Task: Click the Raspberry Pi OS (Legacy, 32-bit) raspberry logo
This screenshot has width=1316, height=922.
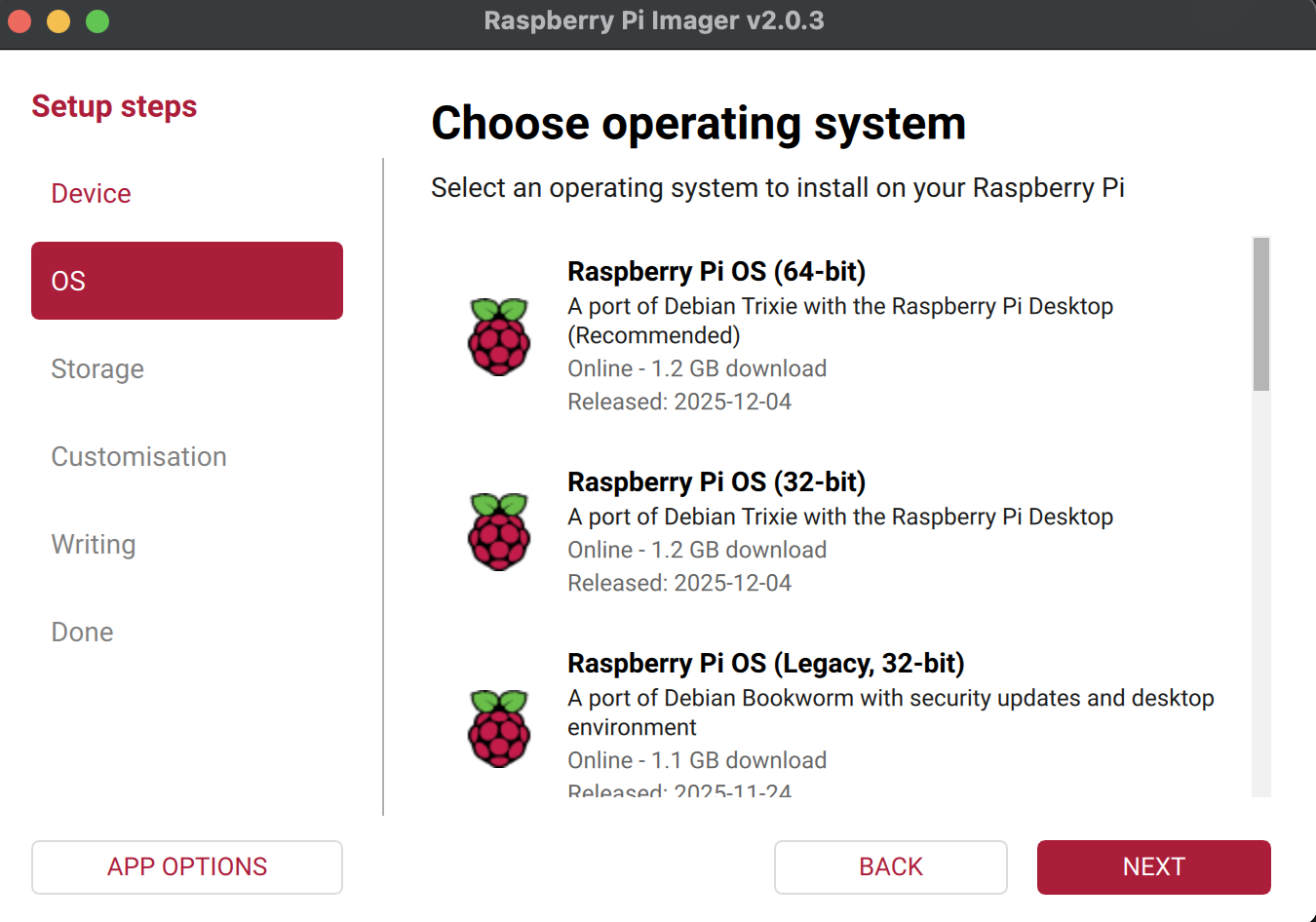Action: point(499,729)
